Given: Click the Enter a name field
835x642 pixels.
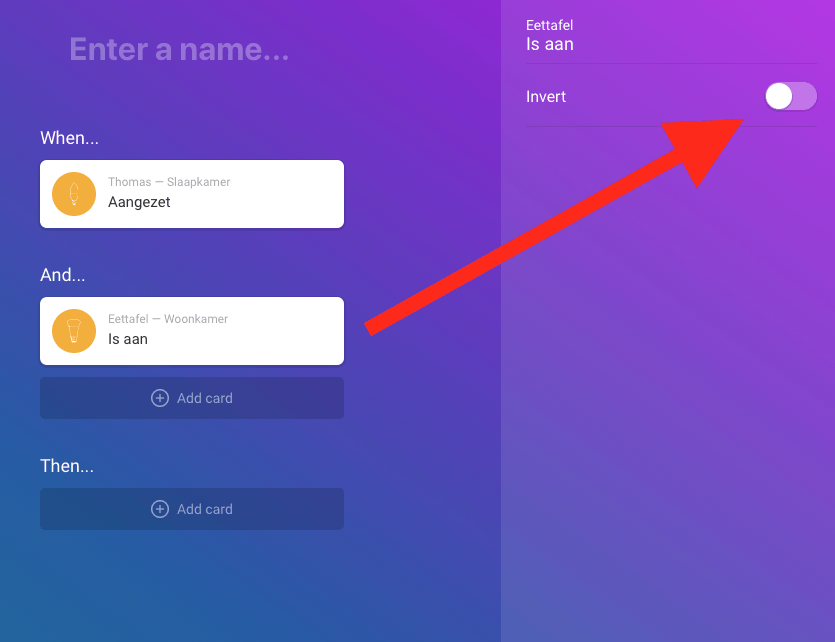Looking at the screenshot, I should point(179,49).
